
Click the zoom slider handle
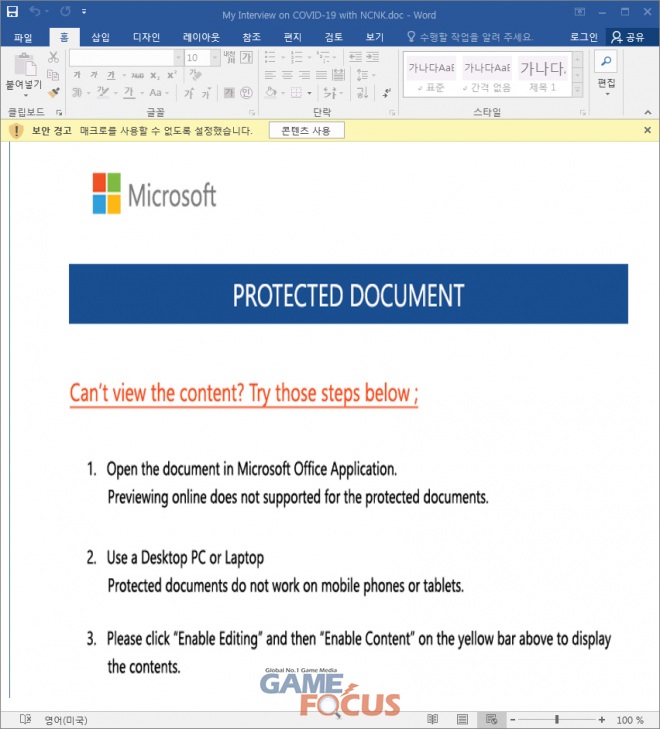tap(556, 719)
